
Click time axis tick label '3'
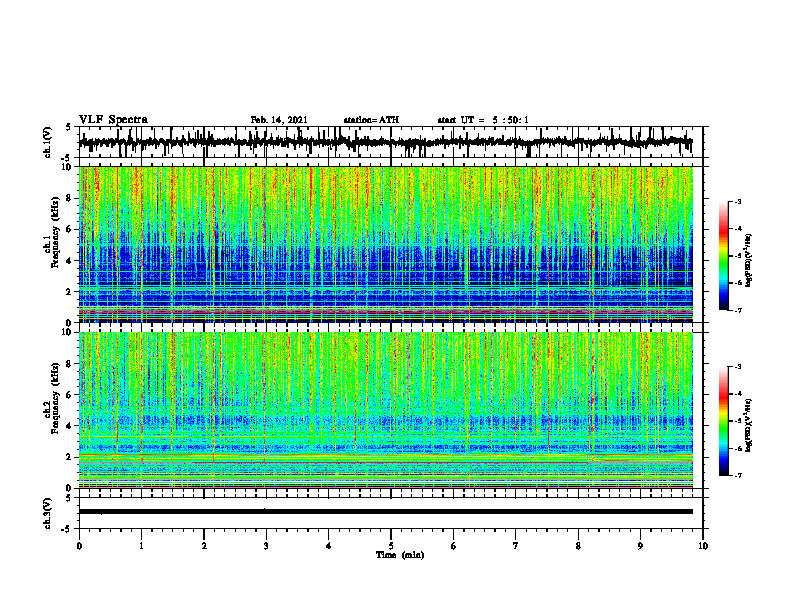(266, 546)
